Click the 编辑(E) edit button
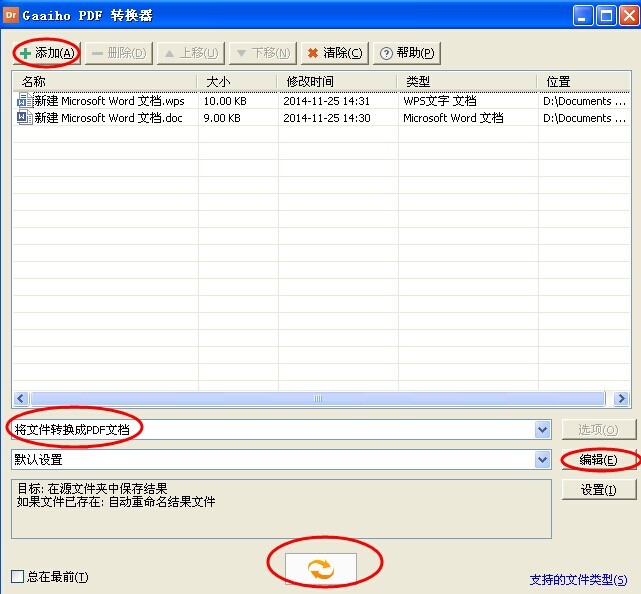The width and height of the screenshot is (641, 594). (599, 460)
